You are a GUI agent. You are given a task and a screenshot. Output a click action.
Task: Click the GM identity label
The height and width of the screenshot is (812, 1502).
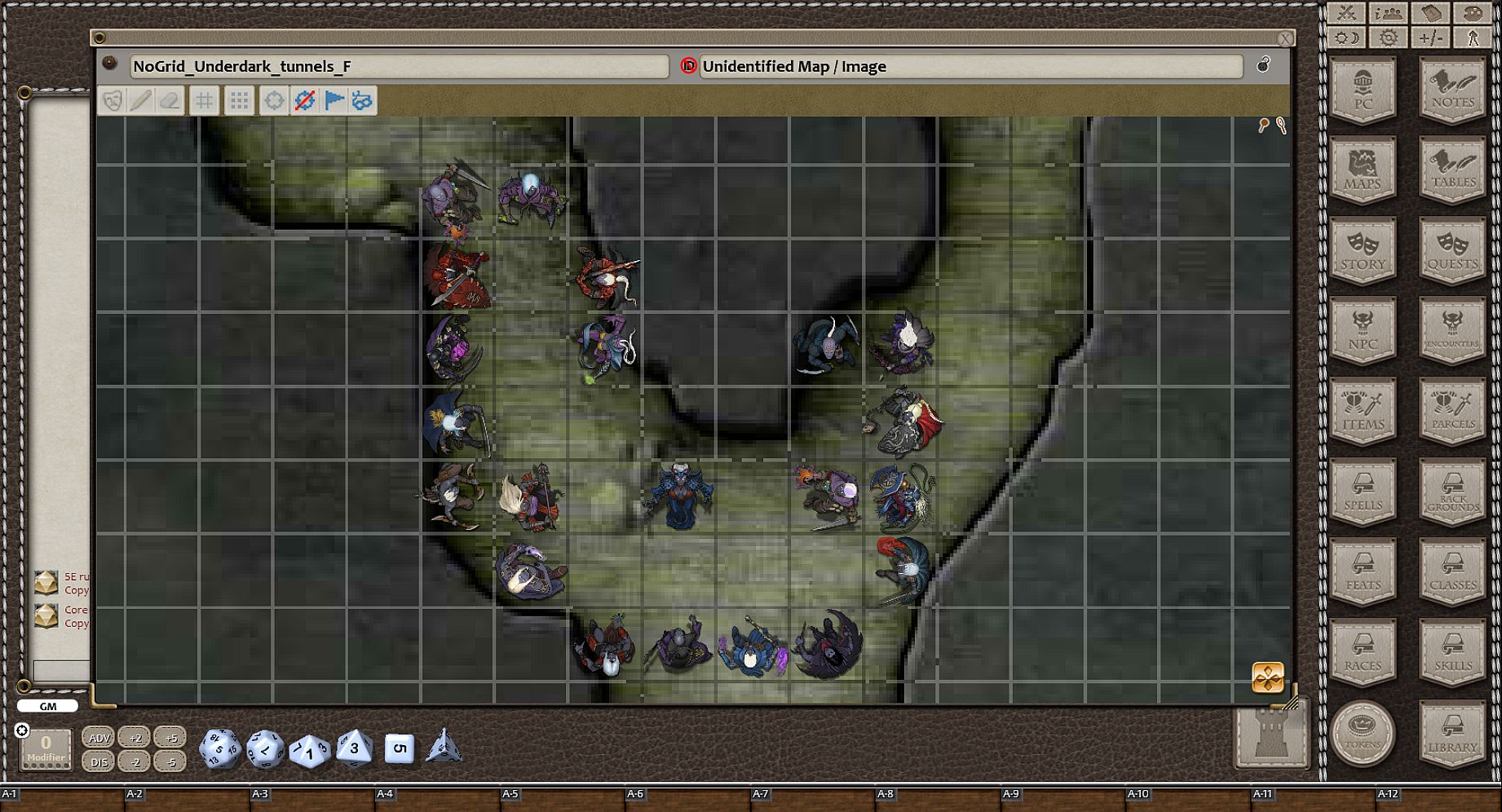click(x=48, y=706)
